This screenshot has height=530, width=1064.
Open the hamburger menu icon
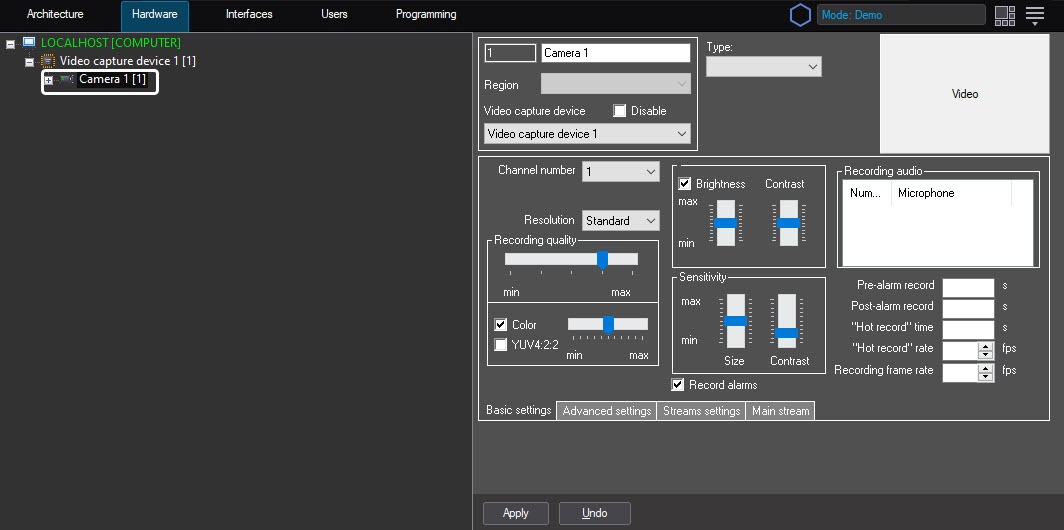click(x=1035, y=15)
